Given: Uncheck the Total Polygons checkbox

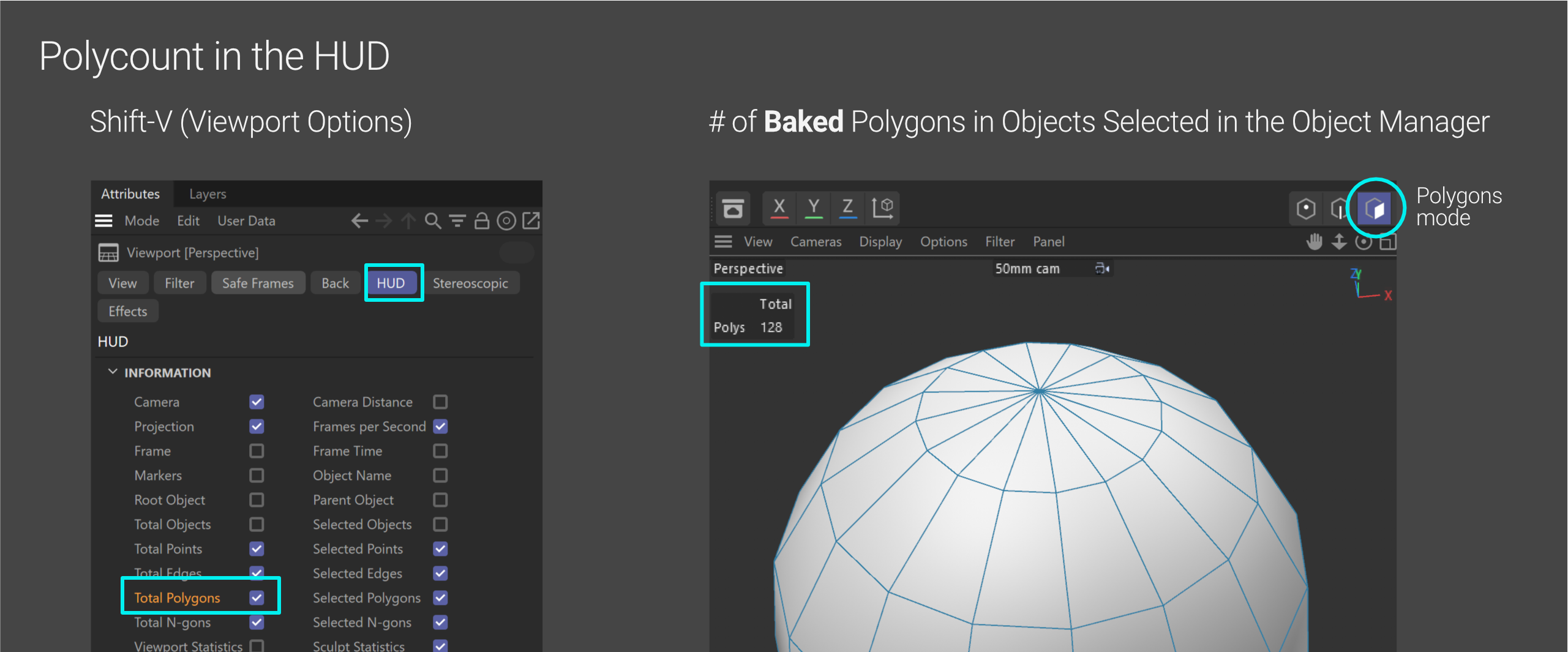Looking at the screenshot, I should click(257, 598).
